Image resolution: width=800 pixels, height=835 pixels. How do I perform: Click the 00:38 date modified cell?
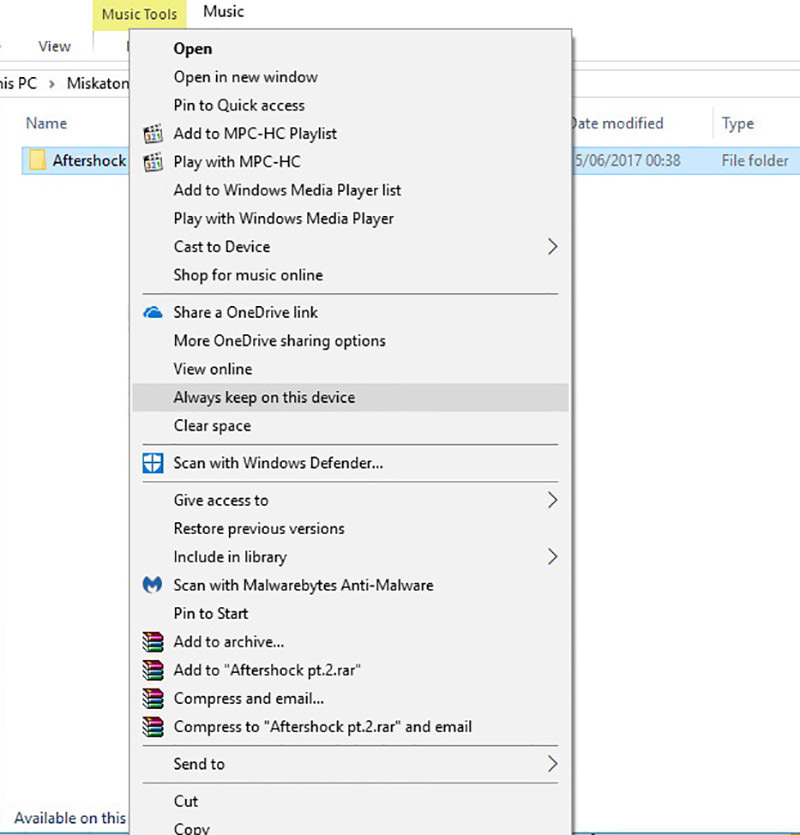[x=627, y=161]
